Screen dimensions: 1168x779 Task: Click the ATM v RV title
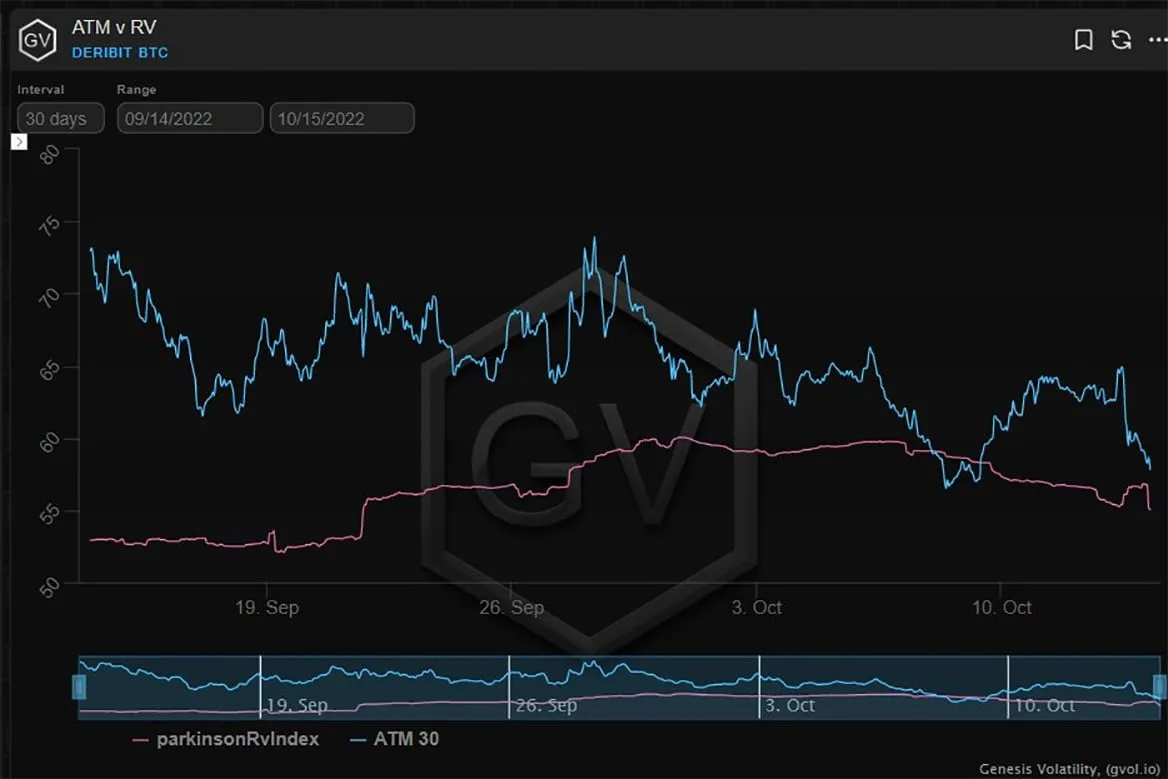[x=114, y=28]
